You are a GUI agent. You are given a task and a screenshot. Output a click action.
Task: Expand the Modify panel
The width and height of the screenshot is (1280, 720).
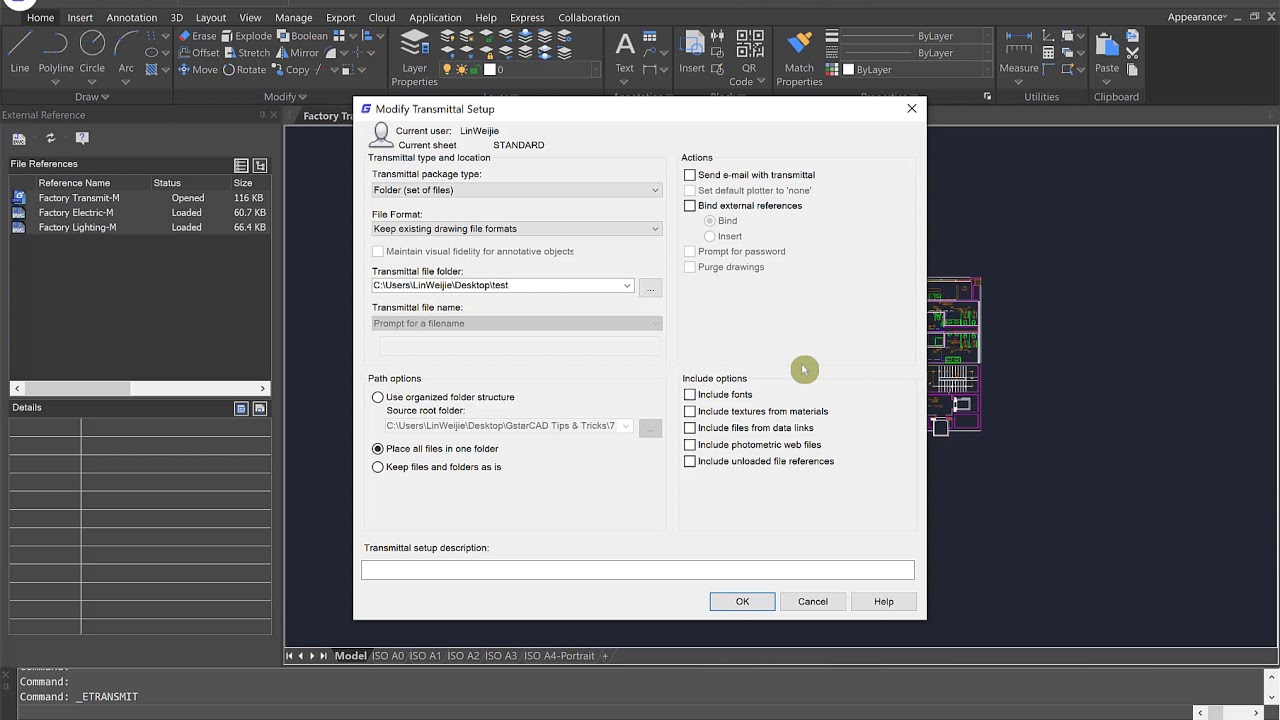(285, 97)
